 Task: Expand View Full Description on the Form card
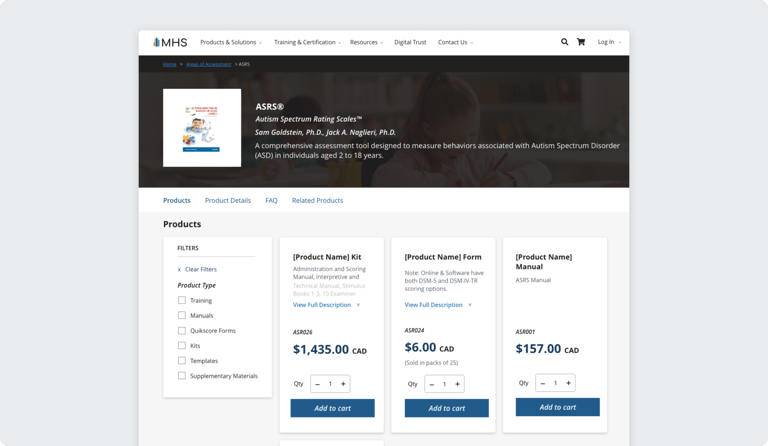pos(438,305)
